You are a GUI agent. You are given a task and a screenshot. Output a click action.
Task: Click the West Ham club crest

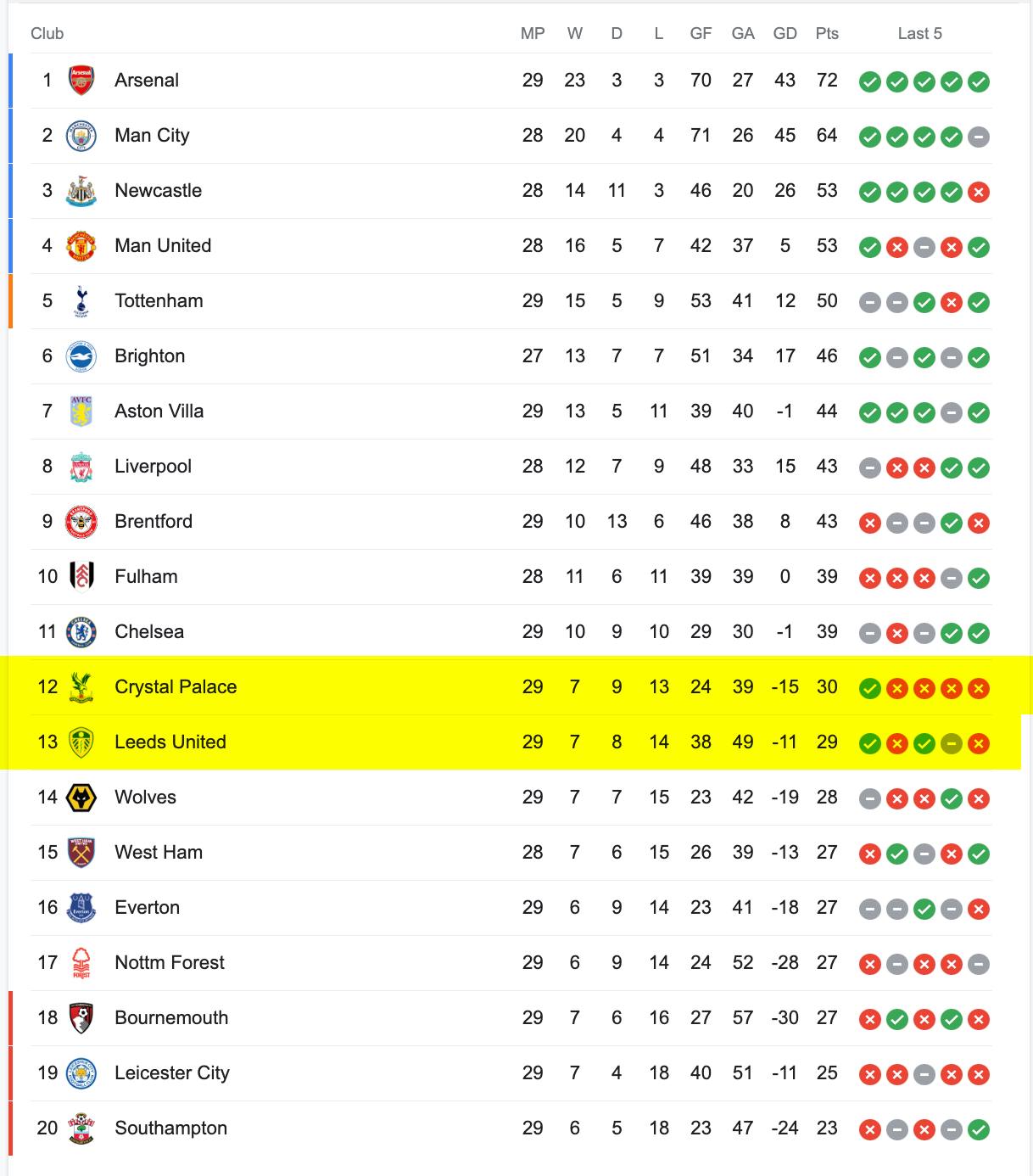pos(81,853)
